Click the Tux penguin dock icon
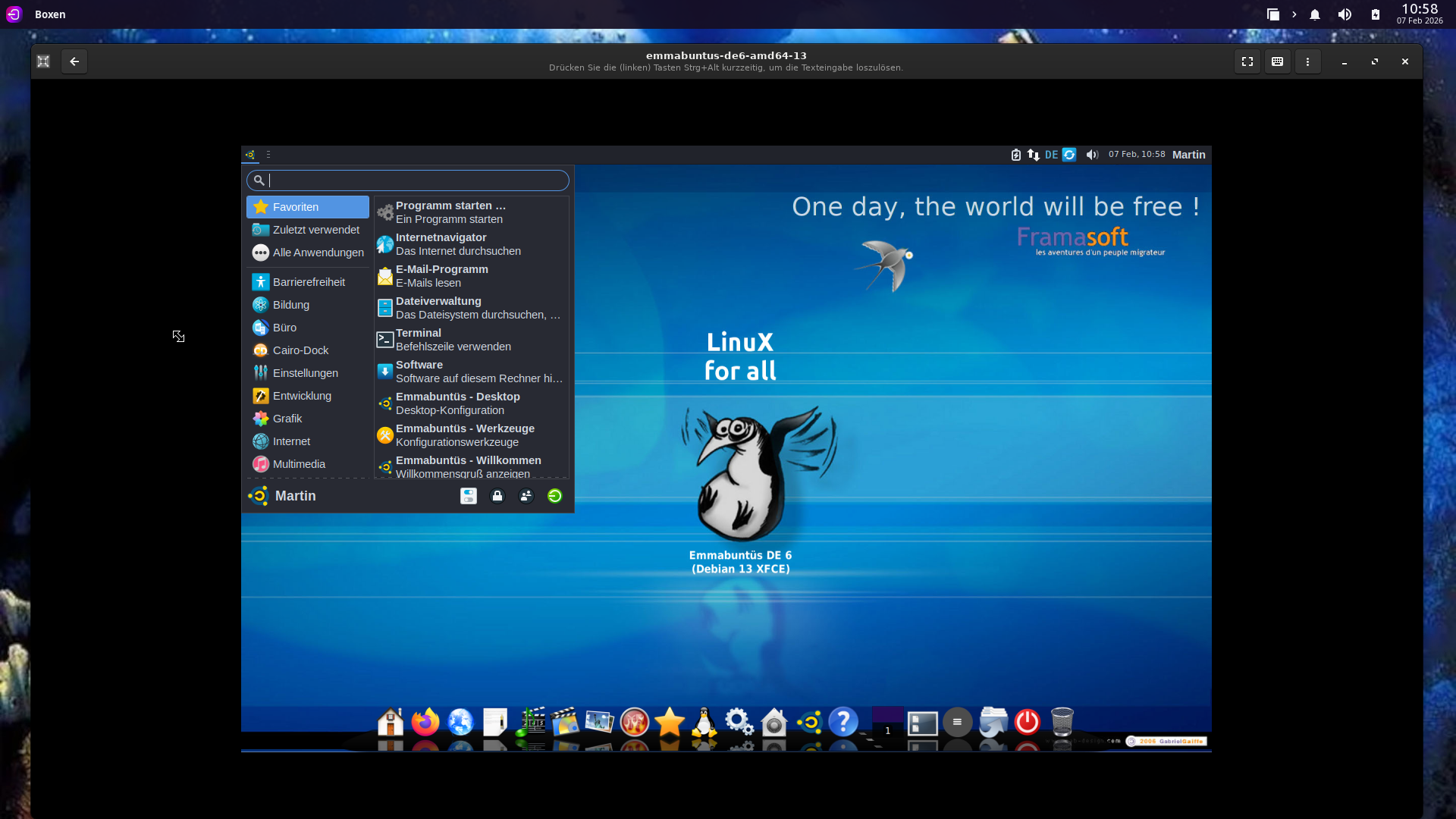Image resolution: width=1456 pixels, height=819 pixels. (704, 722)
